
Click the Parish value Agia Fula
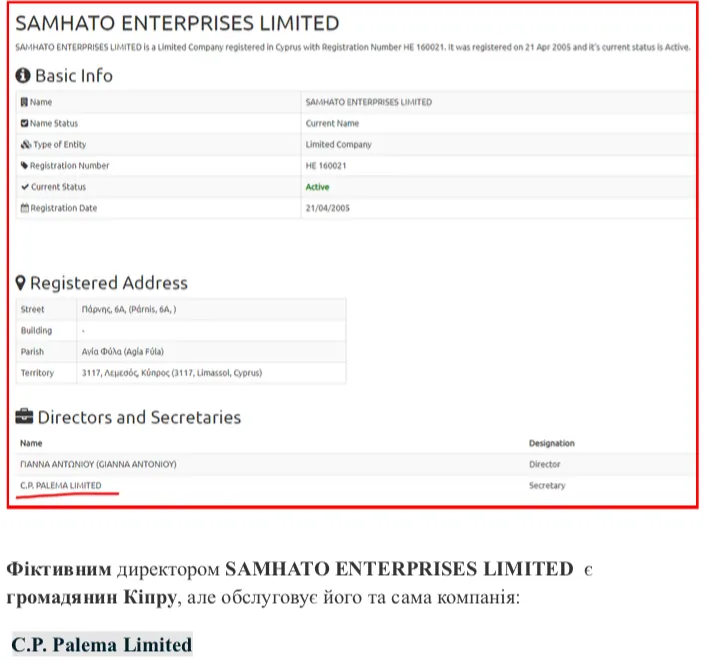[x=123, y=352]
